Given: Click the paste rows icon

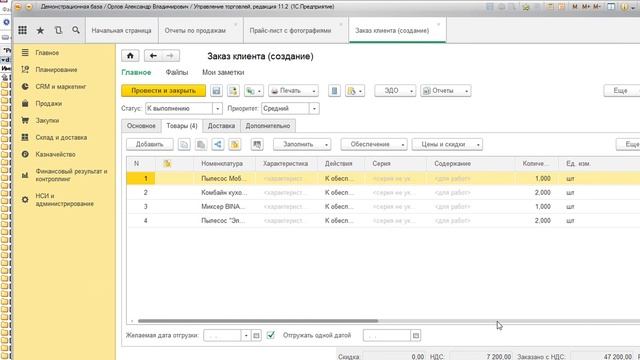Looking at the screenshot, I should coord(201,144).
